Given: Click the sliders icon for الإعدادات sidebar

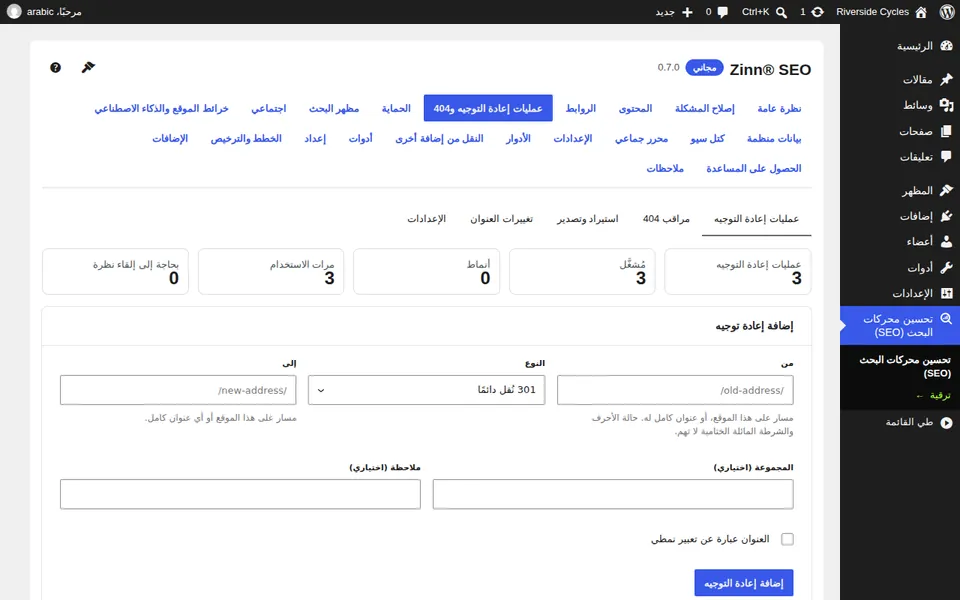Looking at the screenshot, I should click(x=947, y=293).
